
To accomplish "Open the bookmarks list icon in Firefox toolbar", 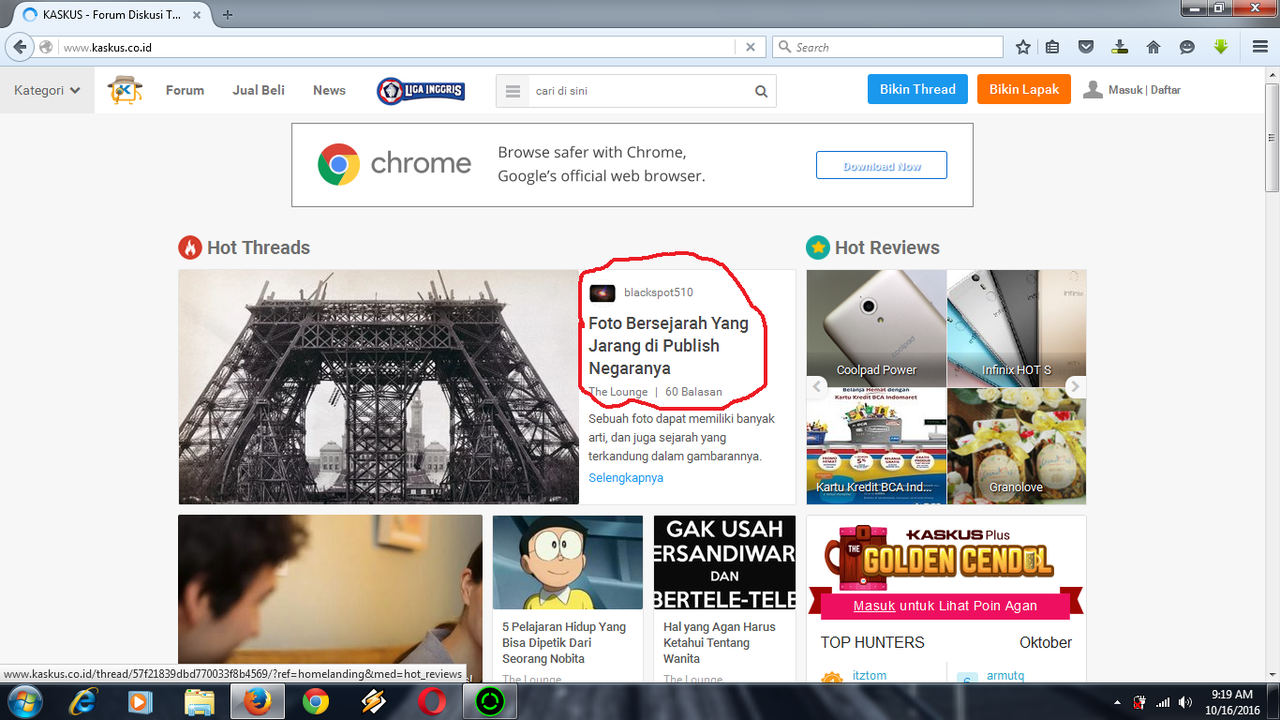I will click(x=1052, y=47).
